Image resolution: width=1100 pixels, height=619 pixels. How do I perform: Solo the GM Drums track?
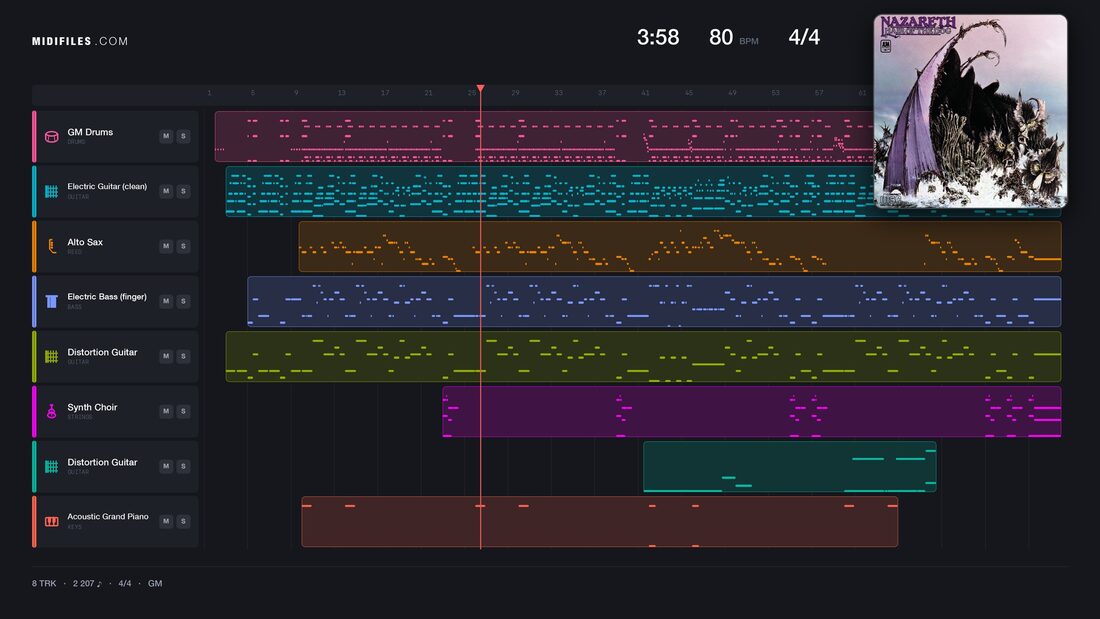[183, 136]
